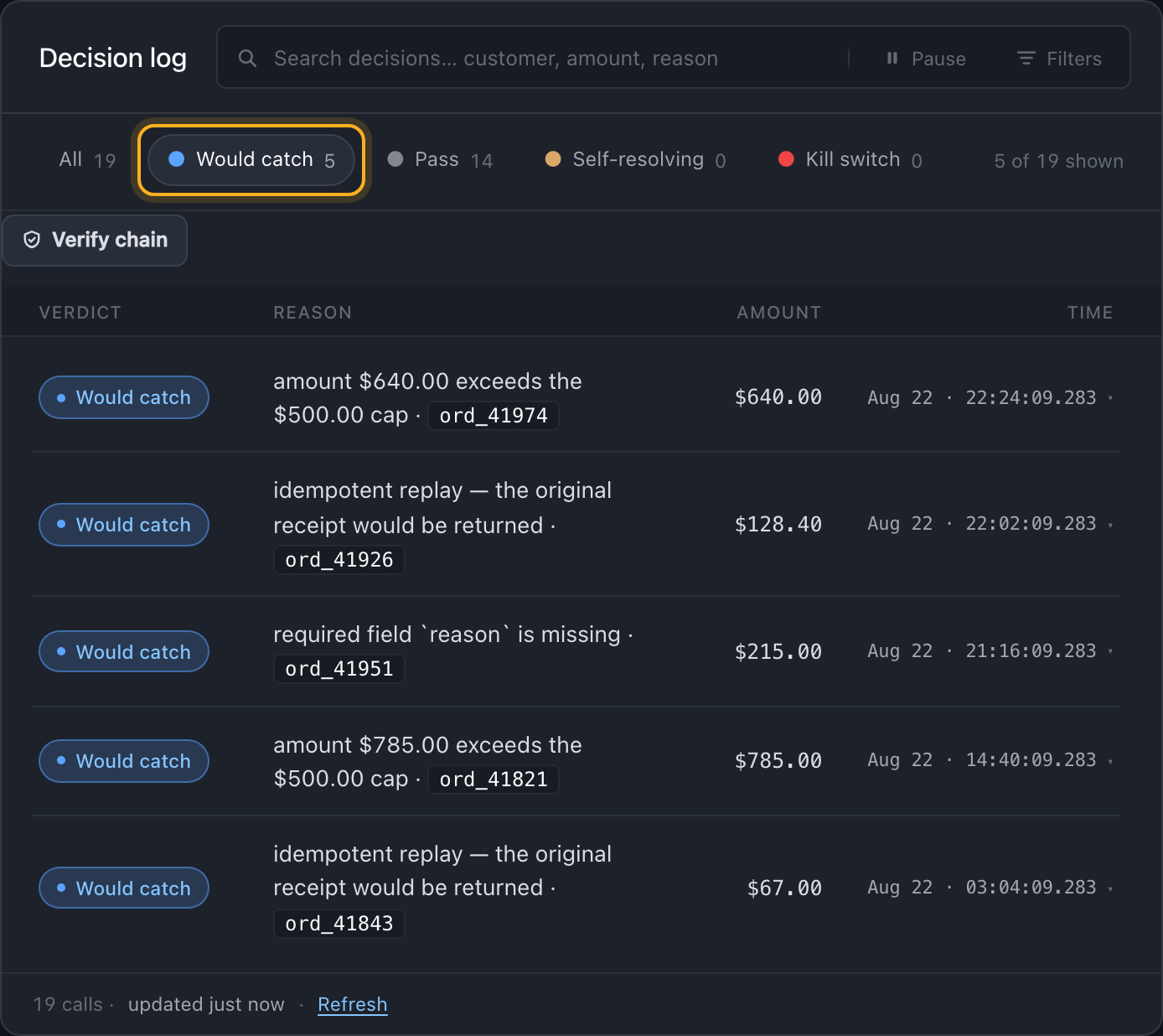Screen dimensions: 1163x1036
Task: Click the filter lines icon
Action: (x=1026, y=58)
